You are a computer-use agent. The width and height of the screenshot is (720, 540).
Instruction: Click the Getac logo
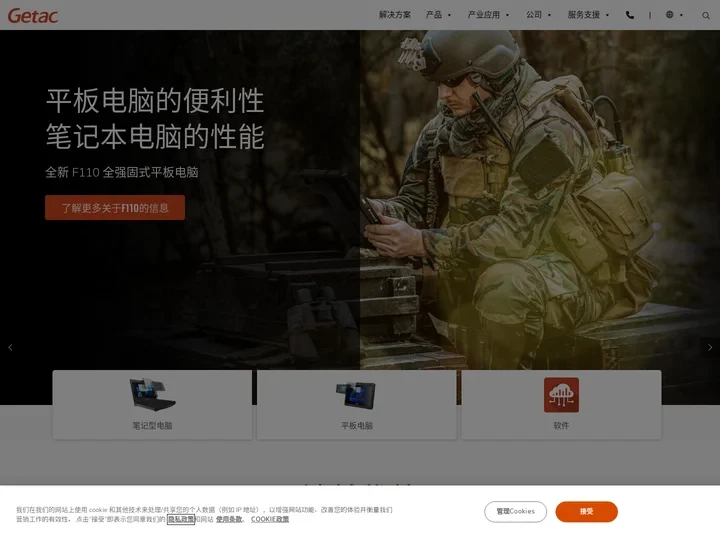33,16
